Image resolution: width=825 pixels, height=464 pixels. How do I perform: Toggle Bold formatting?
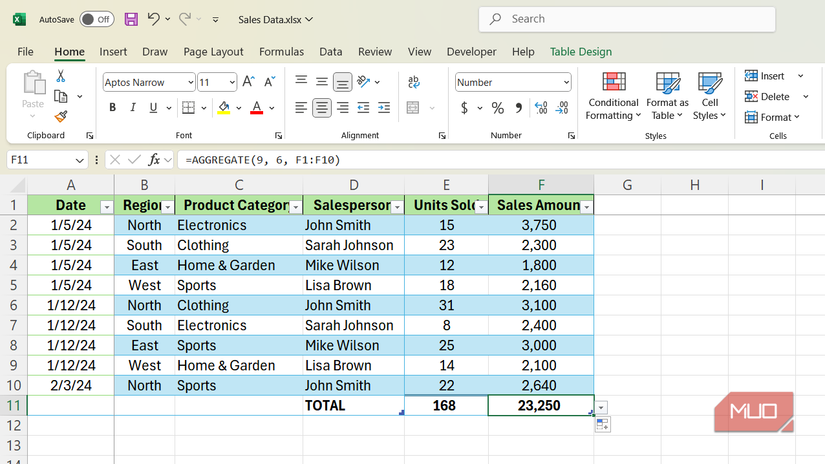(112, 108)
